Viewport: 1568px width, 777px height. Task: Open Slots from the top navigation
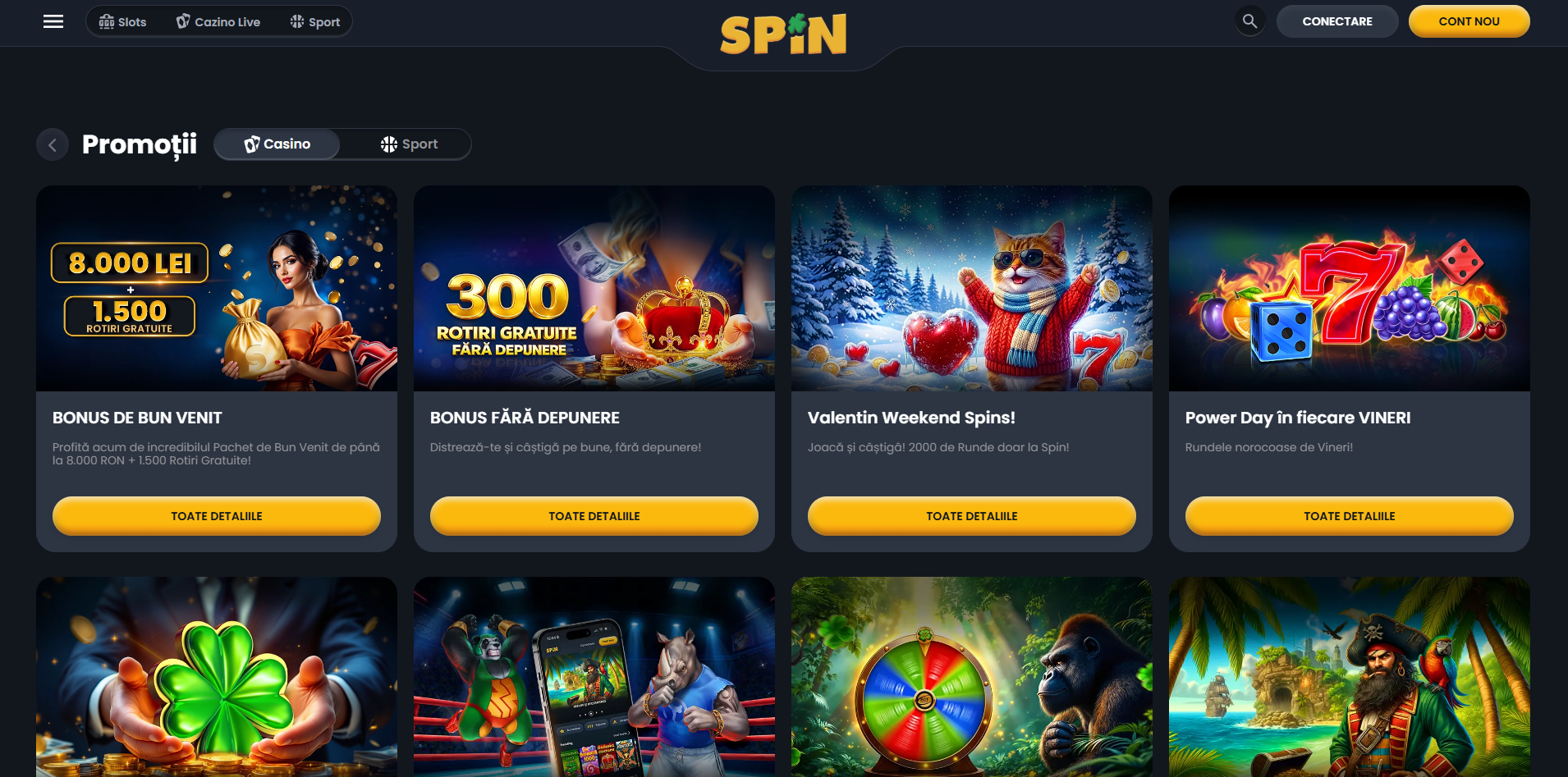pos(122,22)
